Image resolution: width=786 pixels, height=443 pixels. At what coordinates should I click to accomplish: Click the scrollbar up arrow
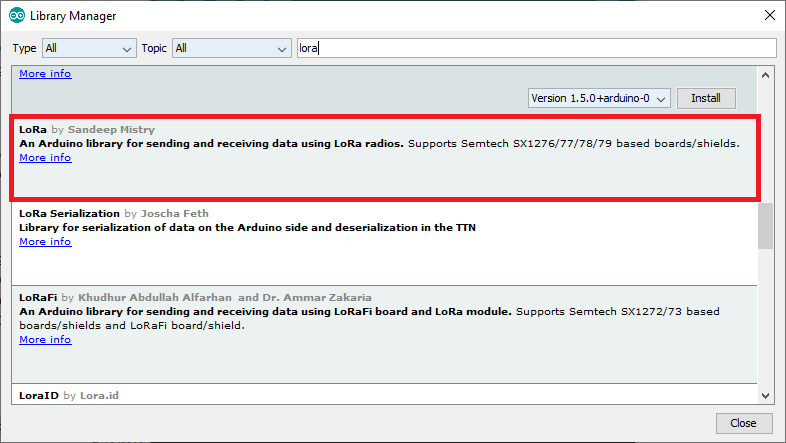tap(766, 76)
